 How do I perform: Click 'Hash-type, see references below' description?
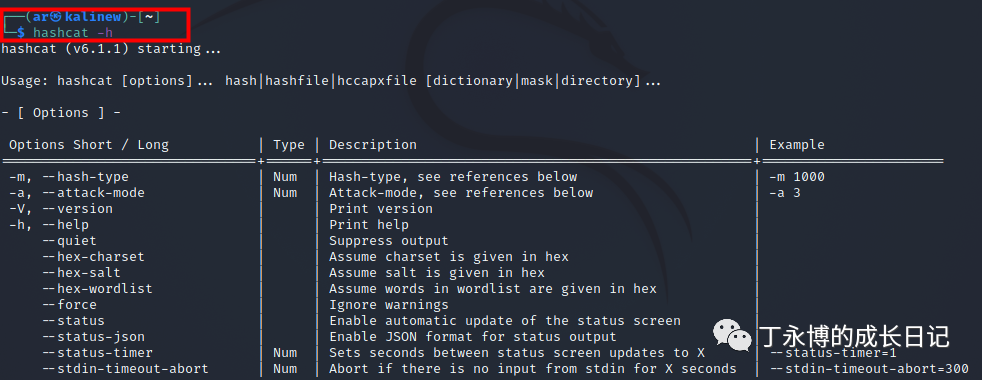click(453, 177)
